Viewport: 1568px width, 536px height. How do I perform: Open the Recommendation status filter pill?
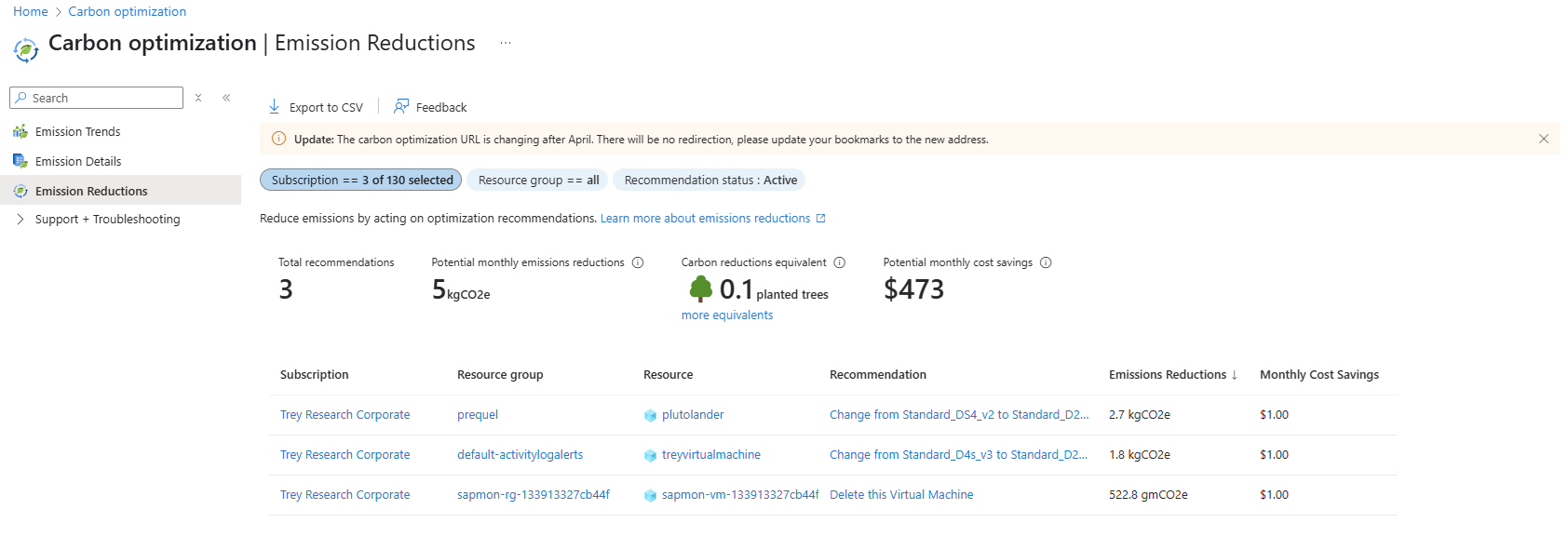pos(710,180)
